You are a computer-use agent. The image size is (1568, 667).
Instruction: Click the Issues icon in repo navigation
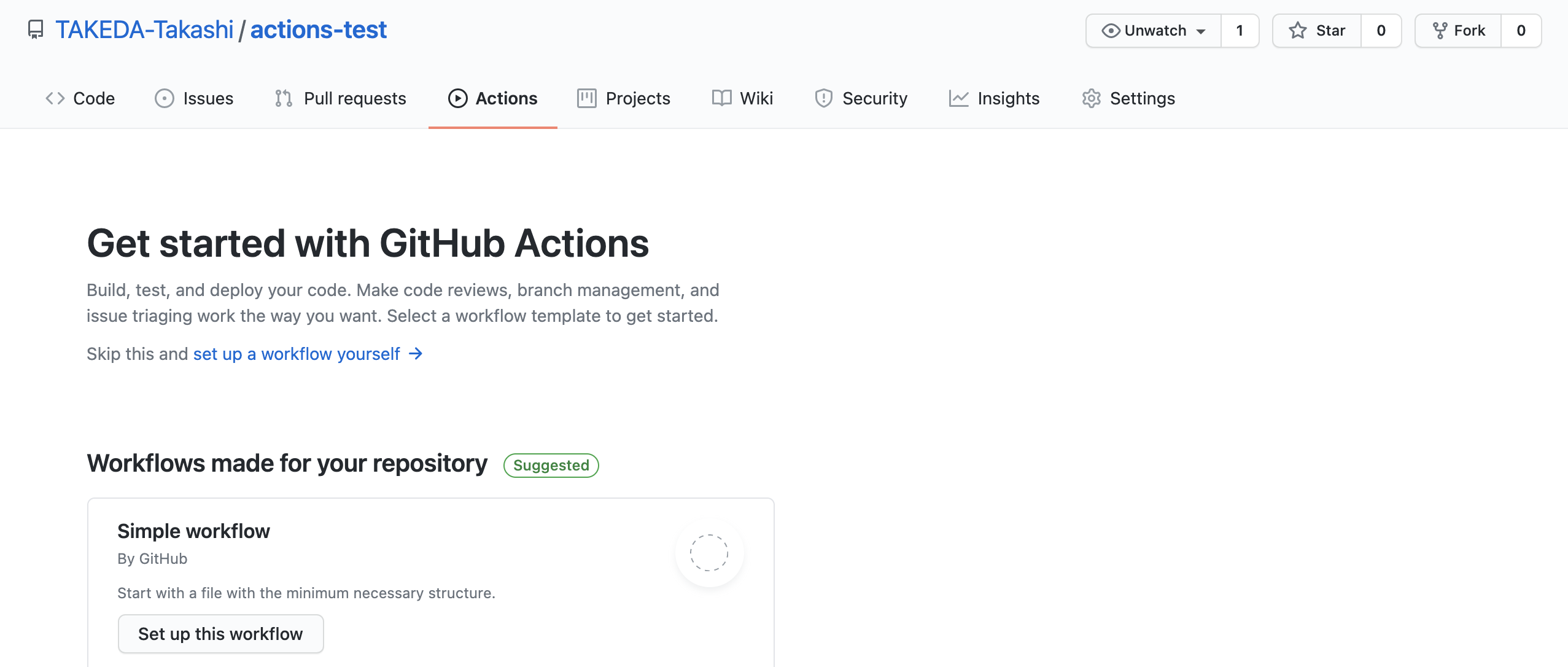[164, 98]
